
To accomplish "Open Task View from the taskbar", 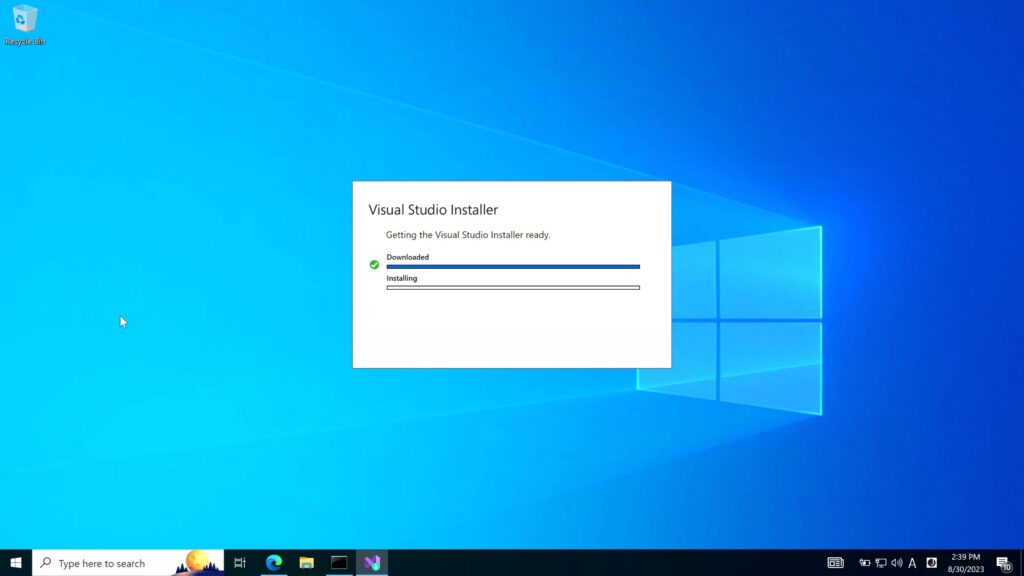I will [x=240, y=563].
